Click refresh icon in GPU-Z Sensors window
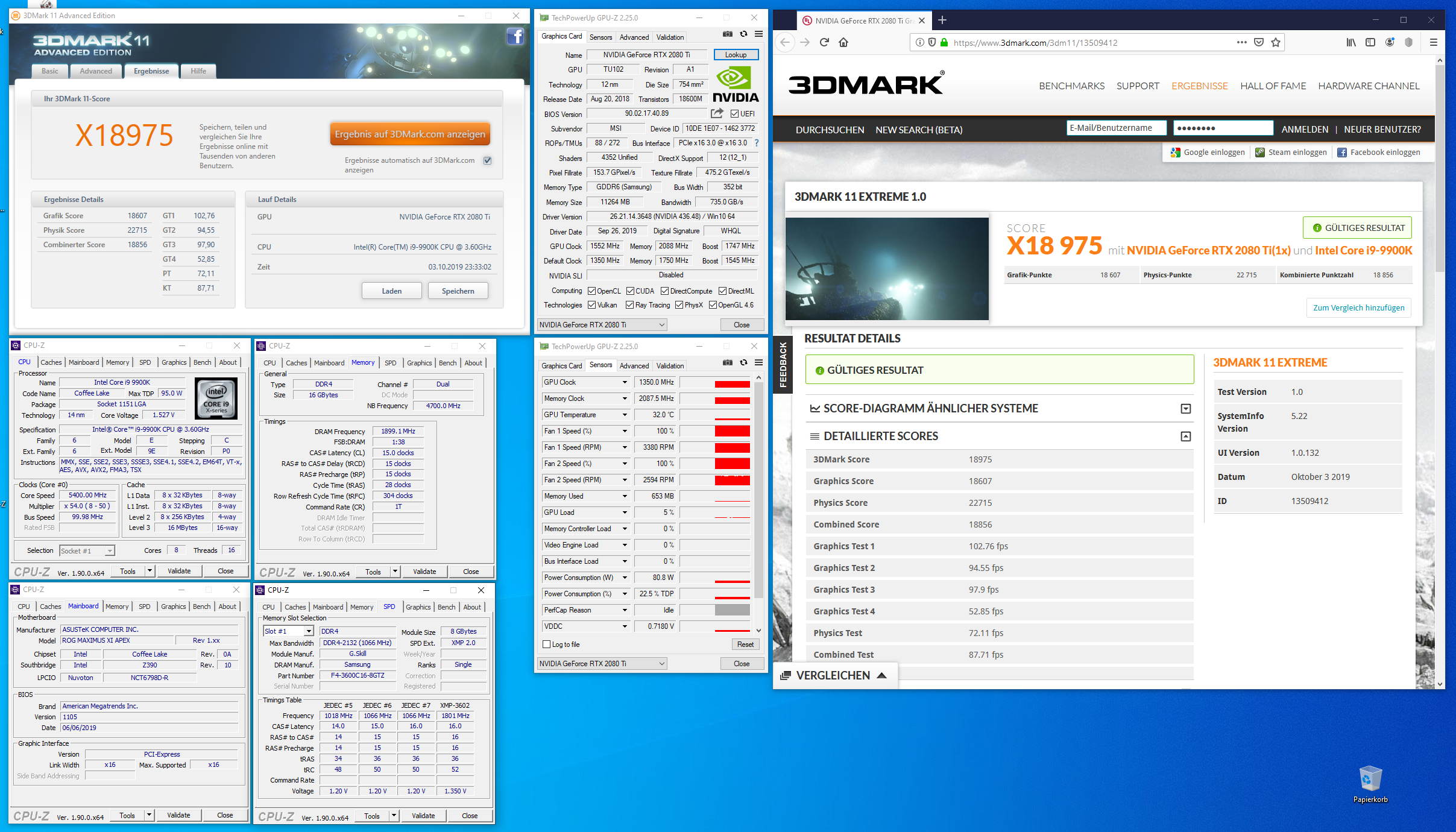 point(743,362)
